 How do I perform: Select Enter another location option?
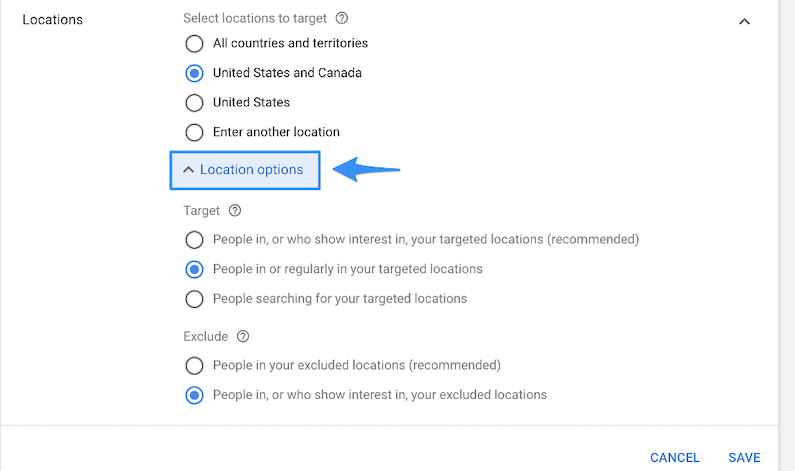[x=194, y=132]
